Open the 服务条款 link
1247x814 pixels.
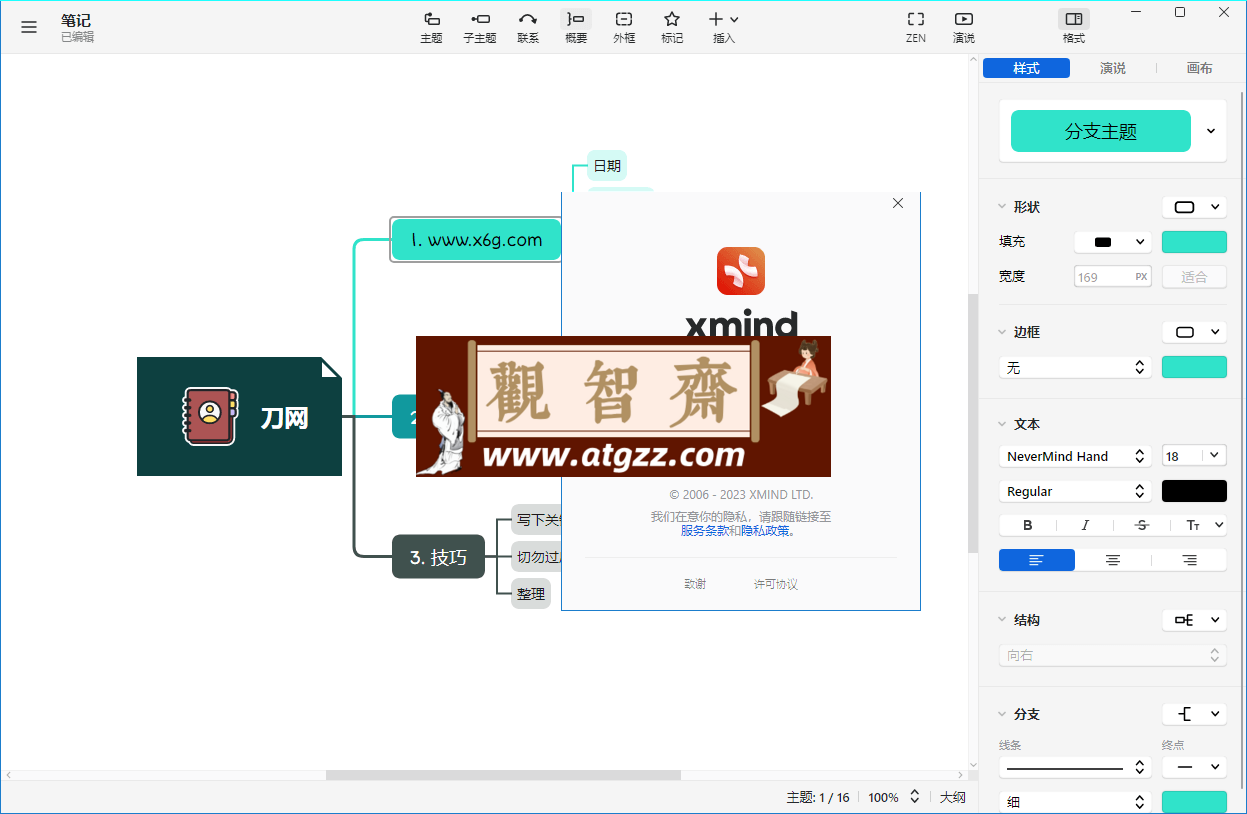click(x=704, y=531)
